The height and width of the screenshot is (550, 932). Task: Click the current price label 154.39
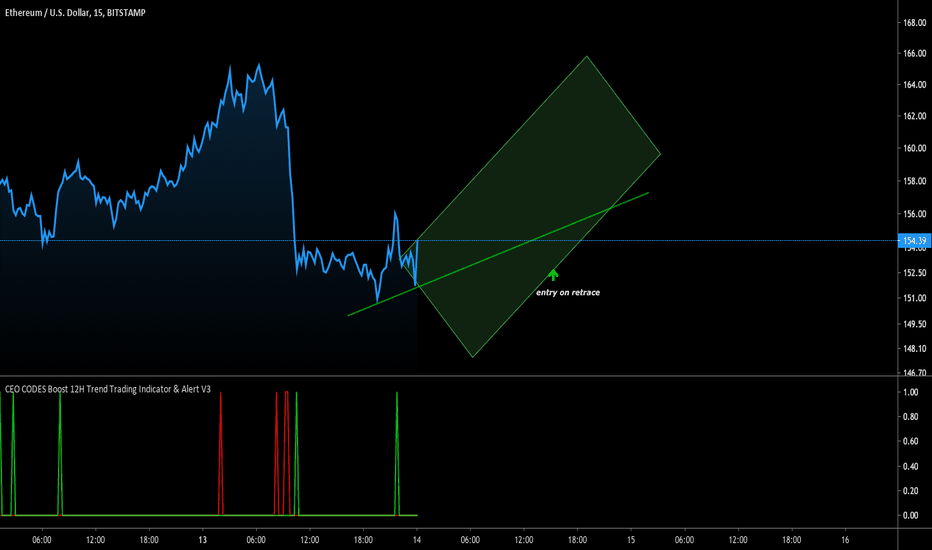click(914, 241)
